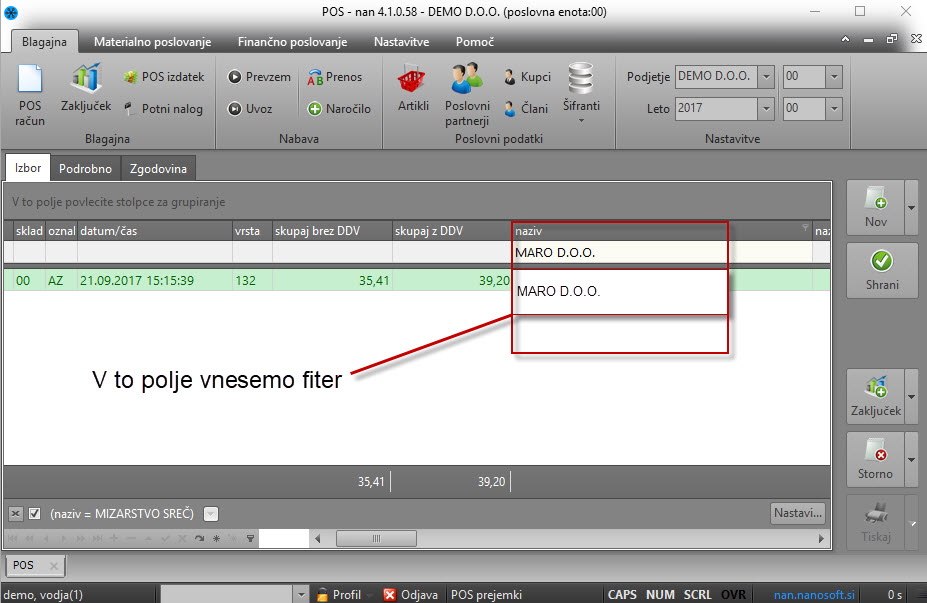Click the Prevzem ribbon item

pos(258,77)
